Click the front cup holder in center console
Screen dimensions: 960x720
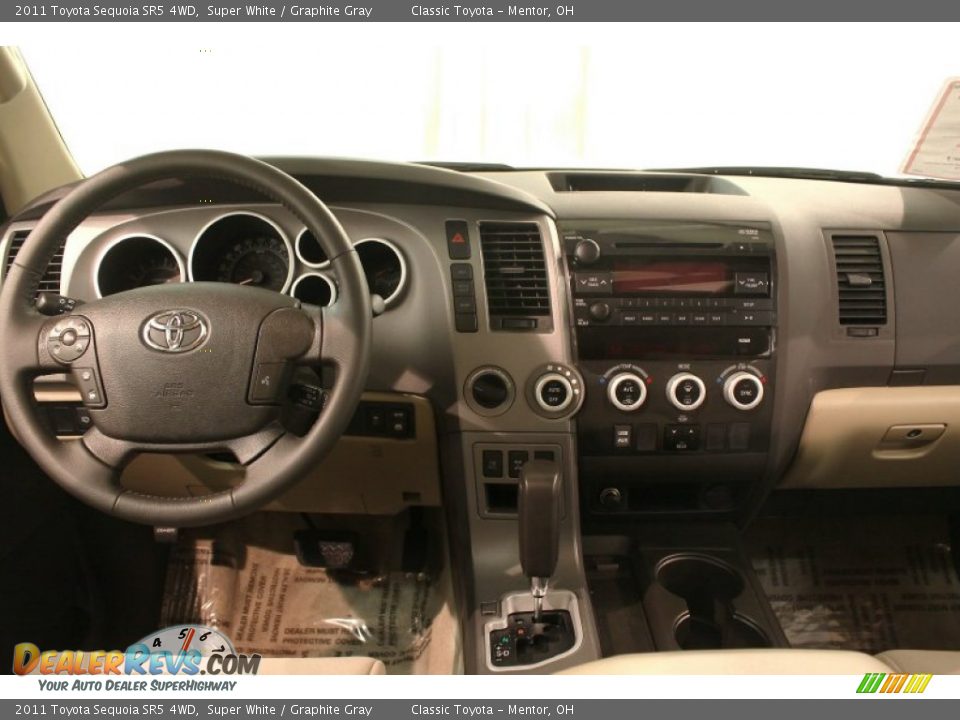[x=699, y=577]
